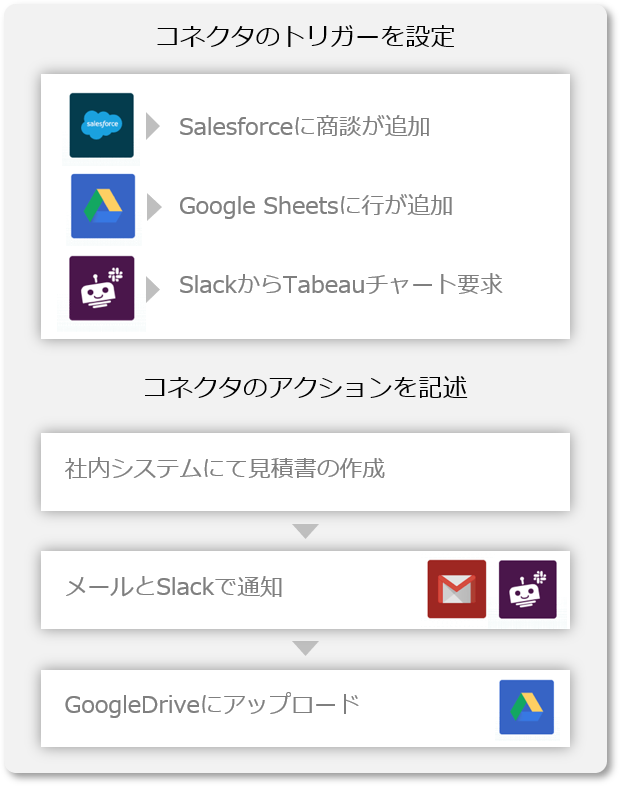The width and height of the screenshot is (620, 786).
Task: Pick 'SlackからTabeauチャート要求' trigger
Action: [340, 285]
